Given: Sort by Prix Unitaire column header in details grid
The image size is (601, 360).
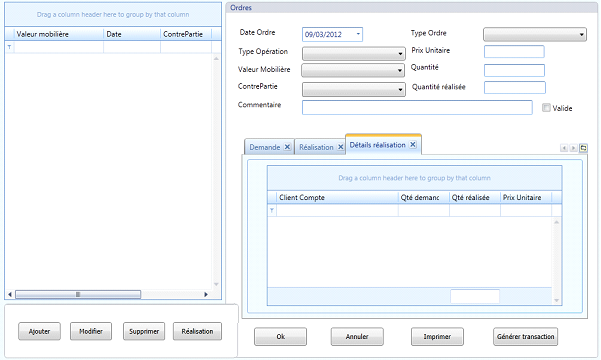Looking at the screenshot, I should (x=526, y=197).
